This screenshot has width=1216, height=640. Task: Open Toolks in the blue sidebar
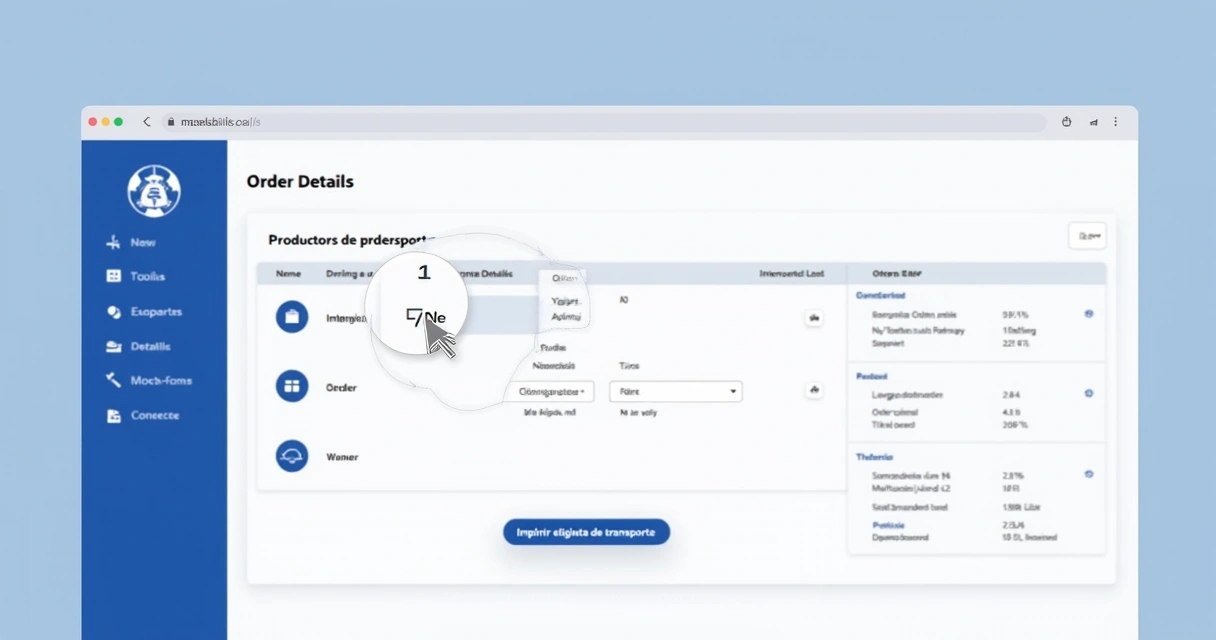(135, 276)
